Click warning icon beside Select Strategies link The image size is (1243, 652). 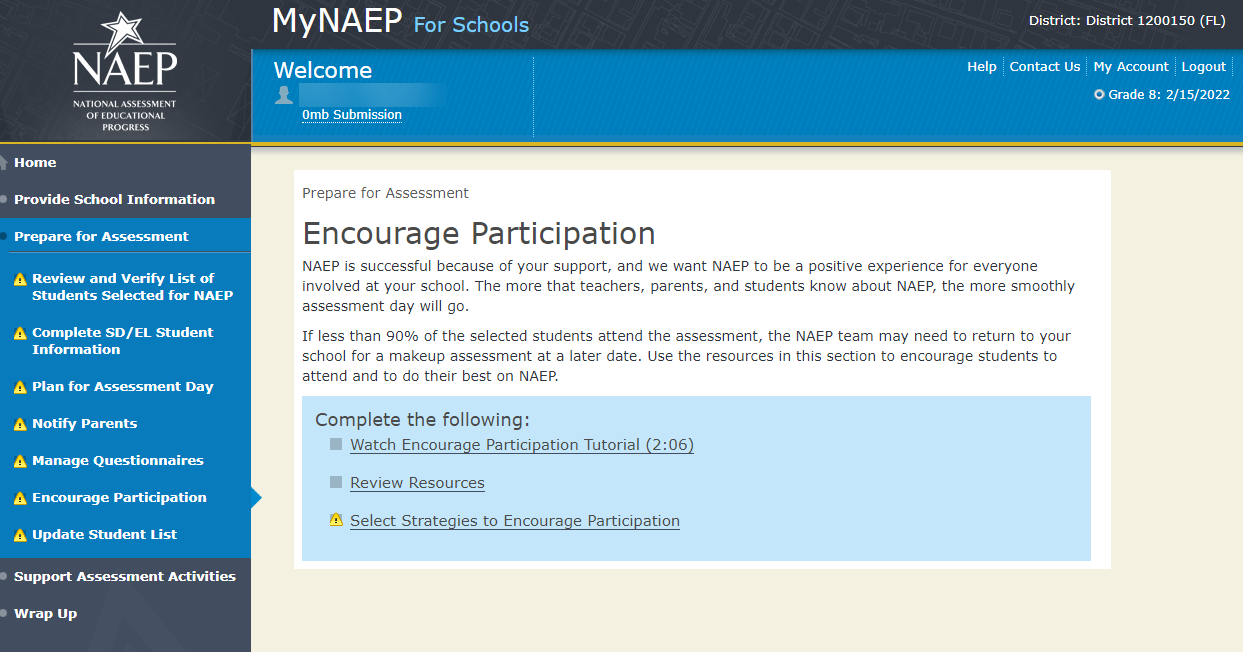pyautogui.click(x=336, y=520)
